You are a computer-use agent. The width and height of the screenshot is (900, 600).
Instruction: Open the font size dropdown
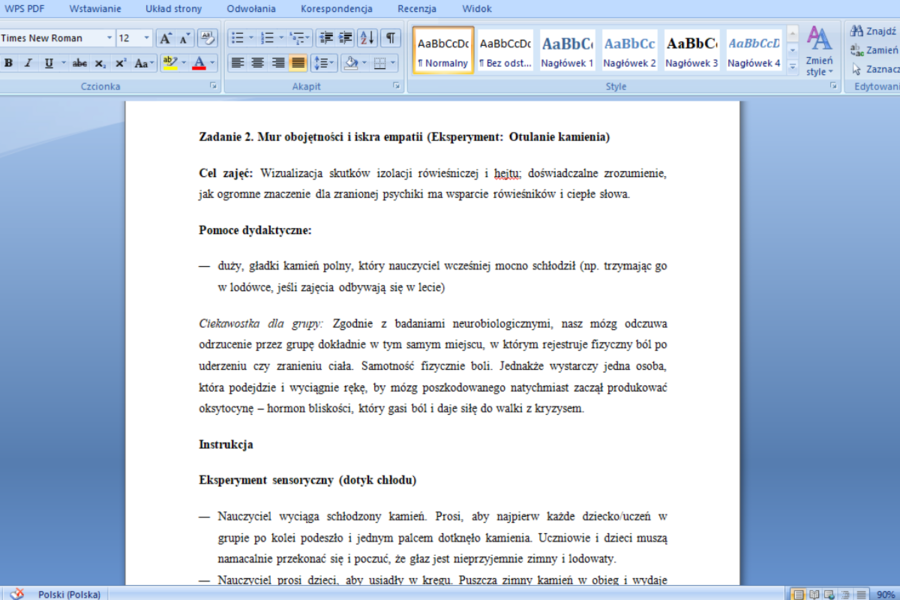[146, 38]
